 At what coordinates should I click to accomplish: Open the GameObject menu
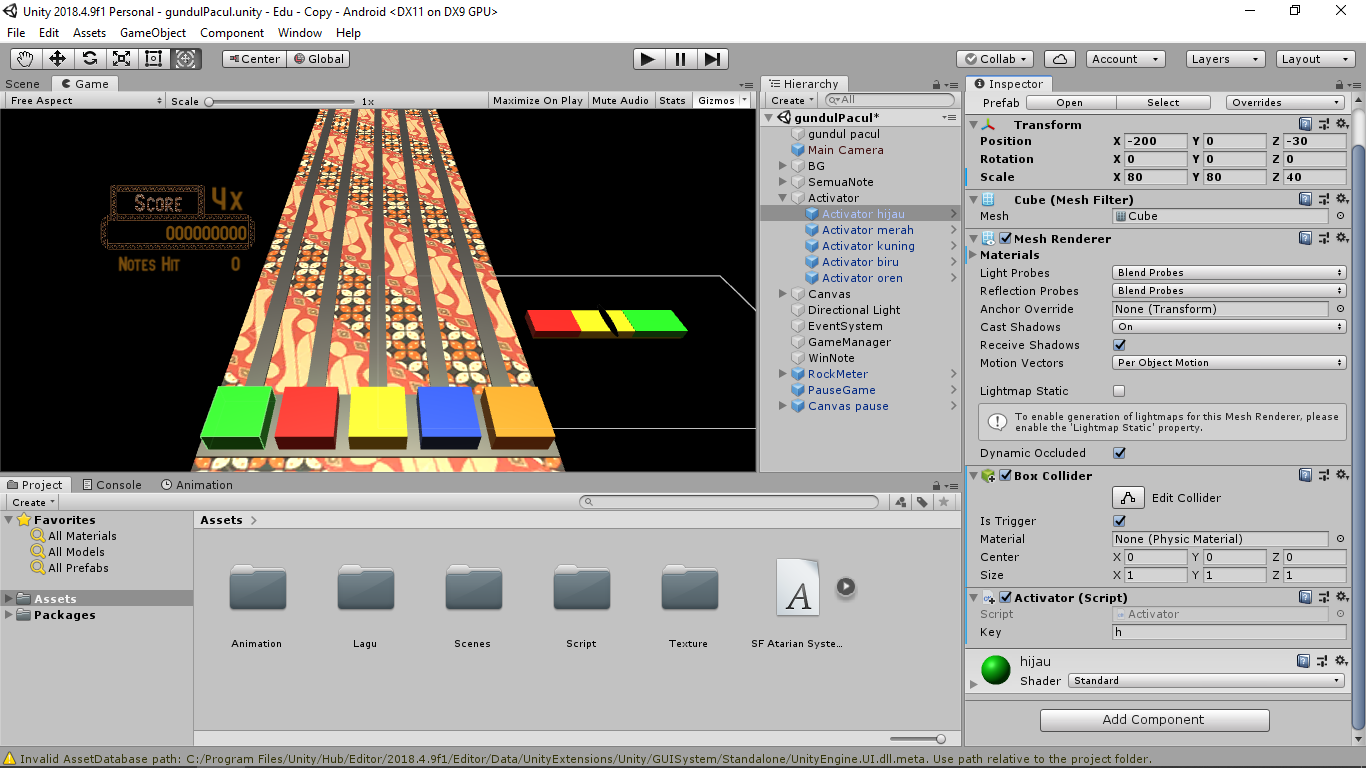click(x=153, y=33)
